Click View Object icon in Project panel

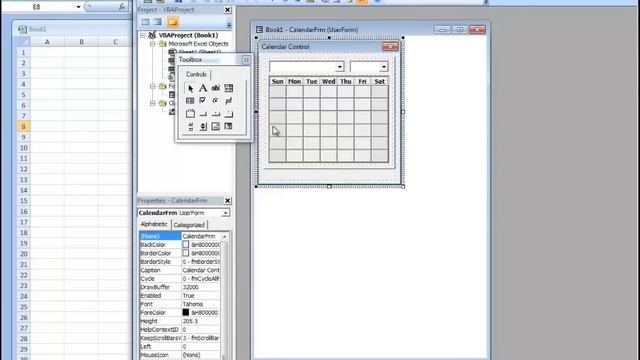pyautogui.click(x=158, y=22)
